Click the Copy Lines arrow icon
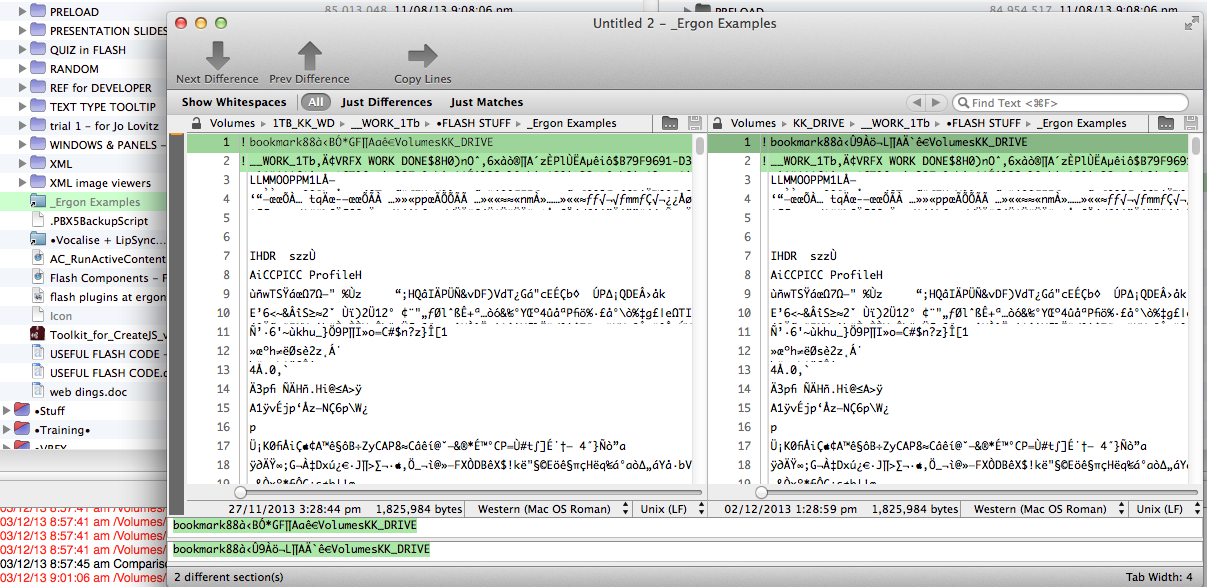Screen dimensions: 1207x587 click(x=422, y=55)
